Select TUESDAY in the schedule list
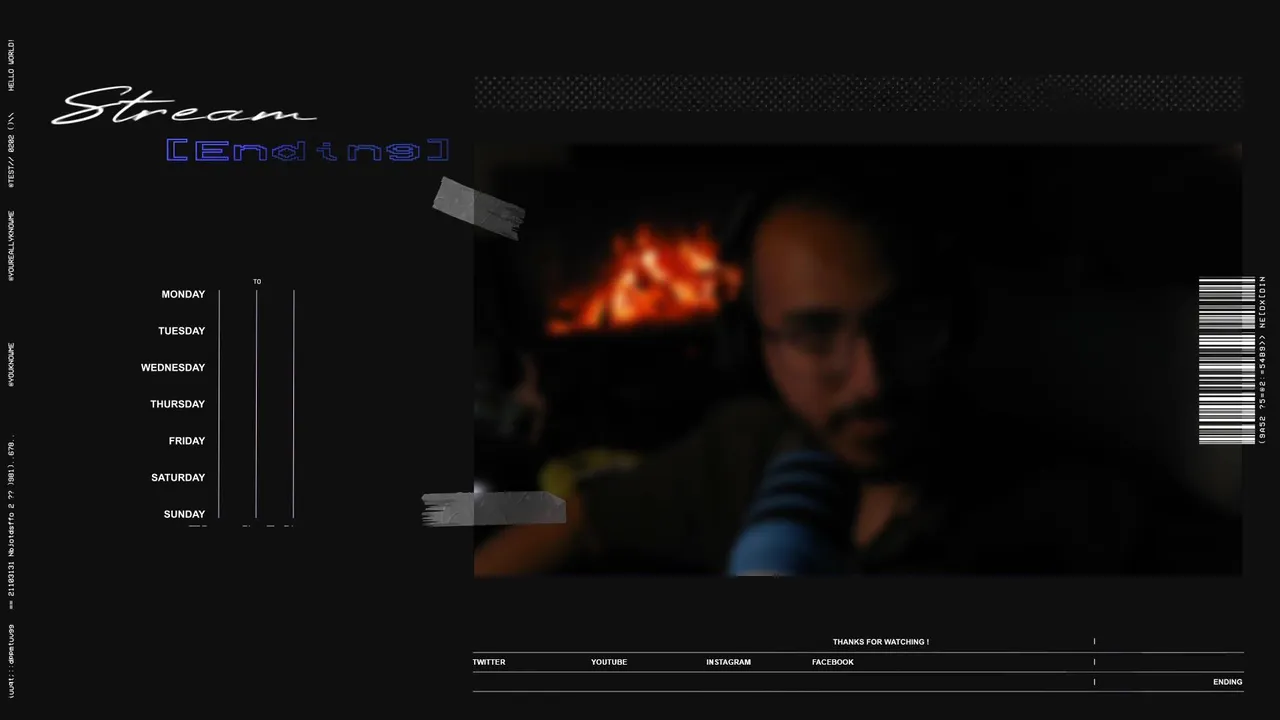 pos(181,331)
